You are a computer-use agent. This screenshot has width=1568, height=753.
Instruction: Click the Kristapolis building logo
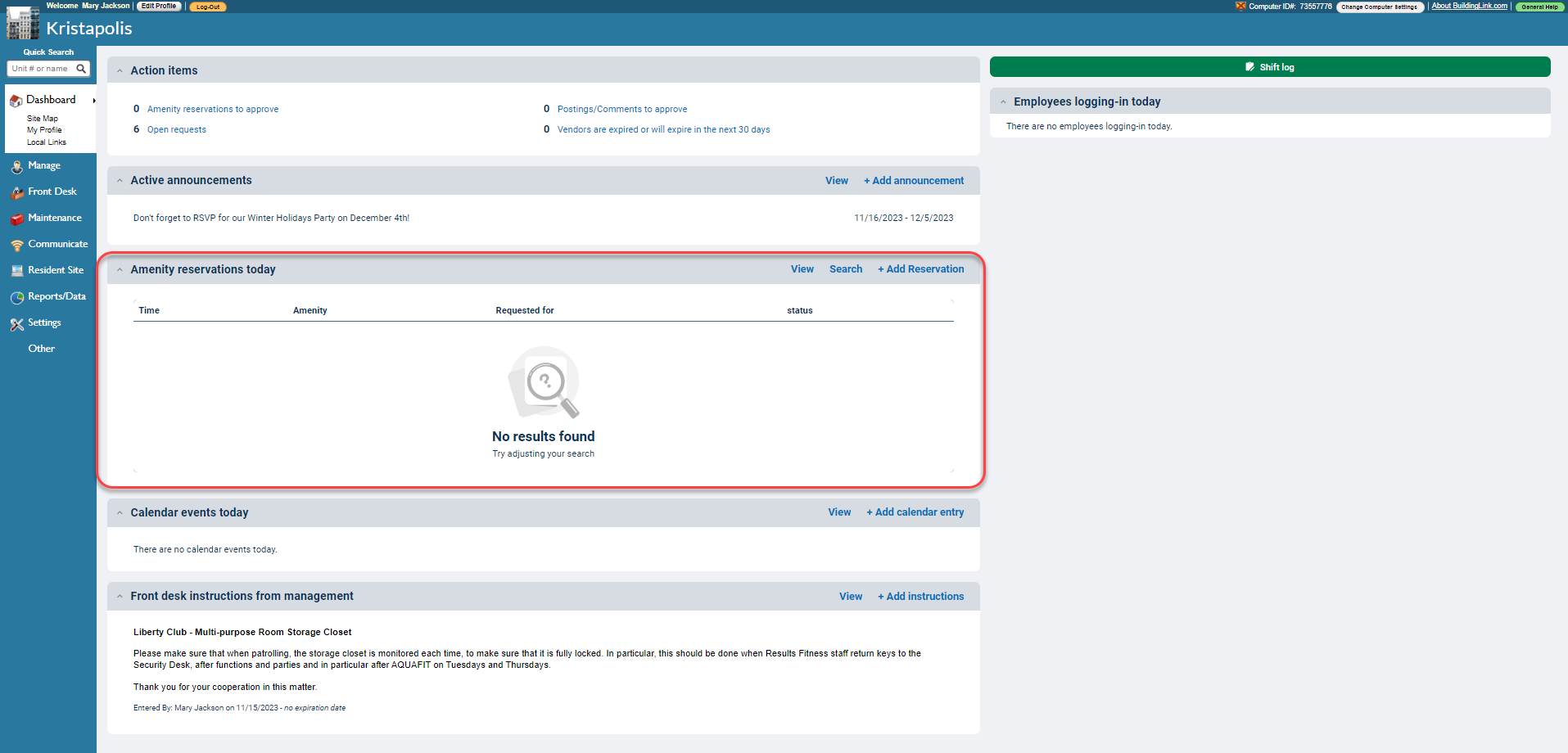click(22, 23)
